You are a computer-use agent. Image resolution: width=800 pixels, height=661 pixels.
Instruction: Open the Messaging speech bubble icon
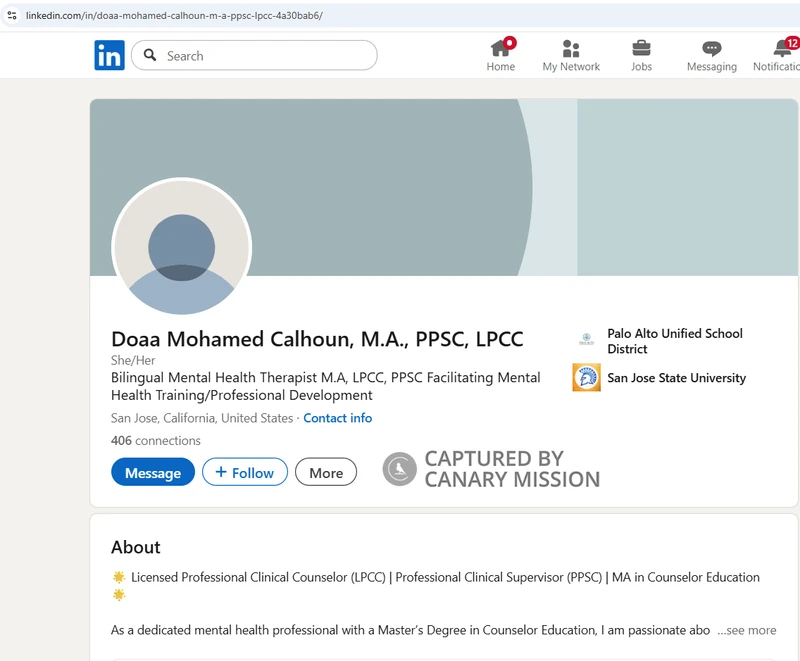pos(711,48)
